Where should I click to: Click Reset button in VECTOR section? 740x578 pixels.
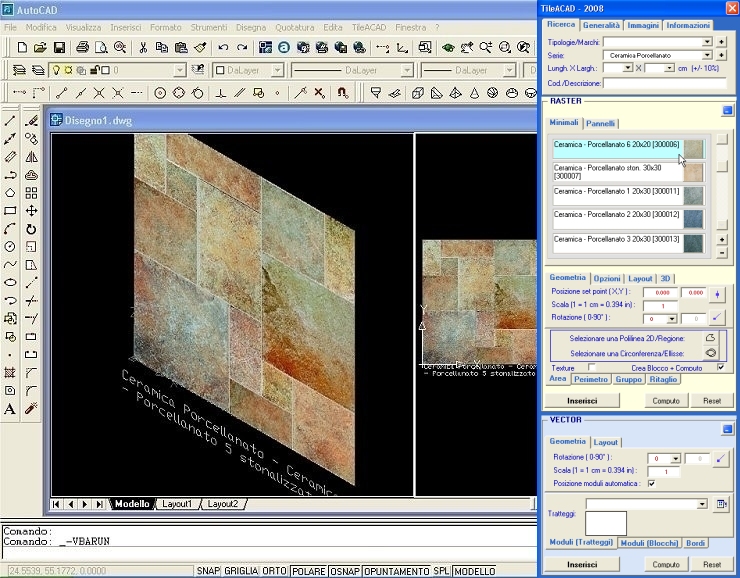point(712,564)
